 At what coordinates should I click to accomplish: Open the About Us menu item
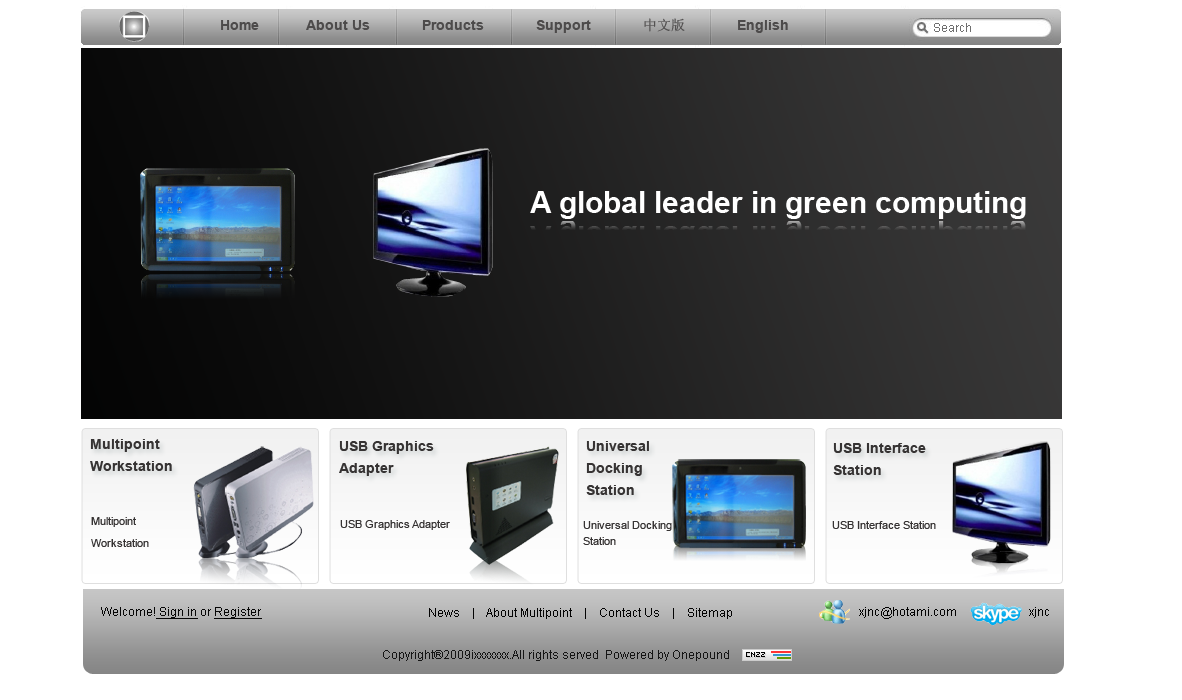(338, 26)
